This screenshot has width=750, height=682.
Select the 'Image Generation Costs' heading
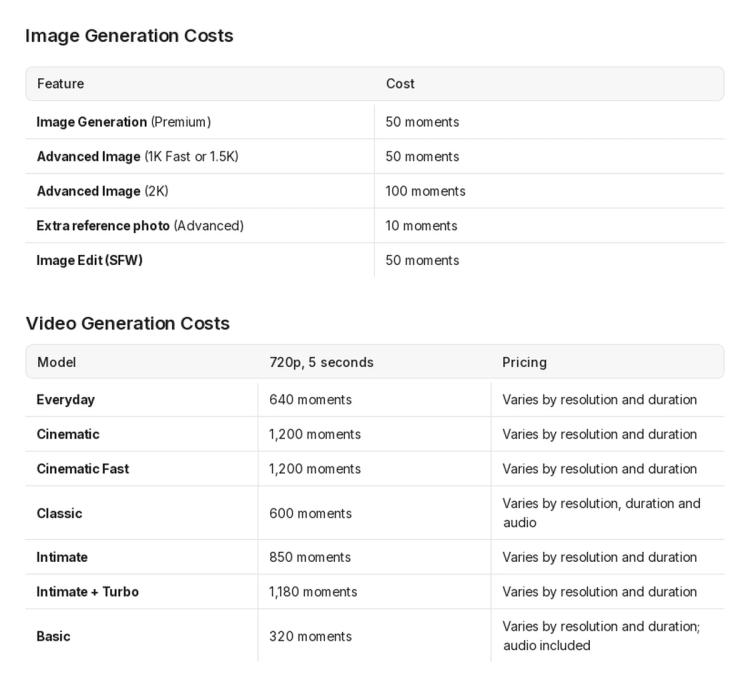click(129, 36)
